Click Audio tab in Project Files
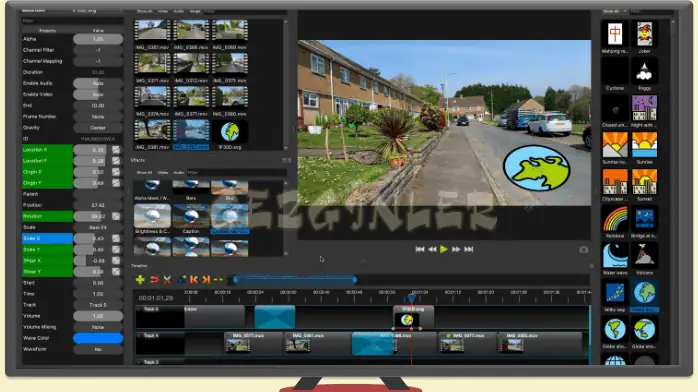698x392 pixels. 179,11
